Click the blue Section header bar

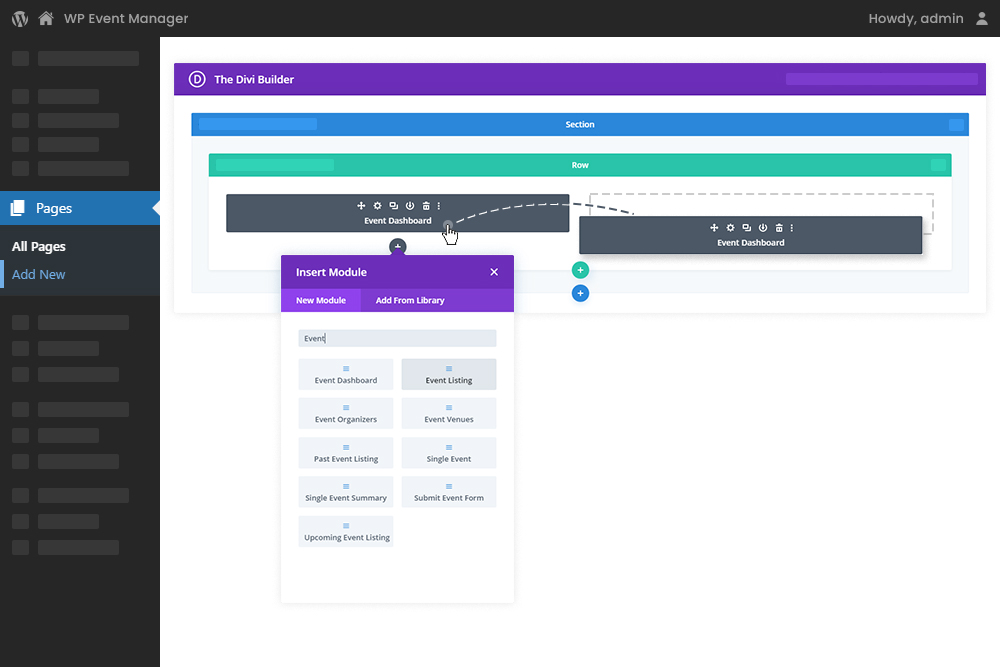pos(580,124)
